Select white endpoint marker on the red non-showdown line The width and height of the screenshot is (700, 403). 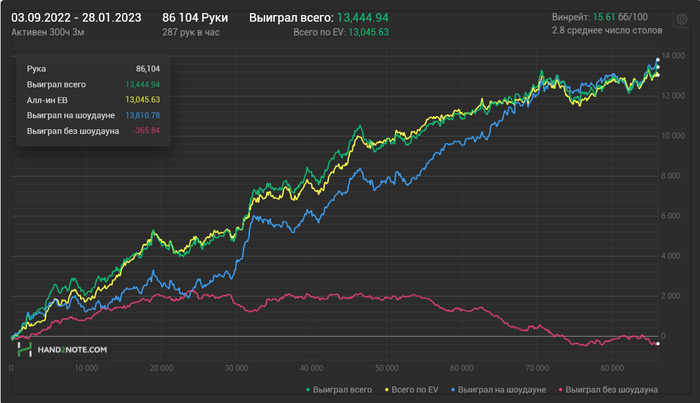[x=658, y=344]
